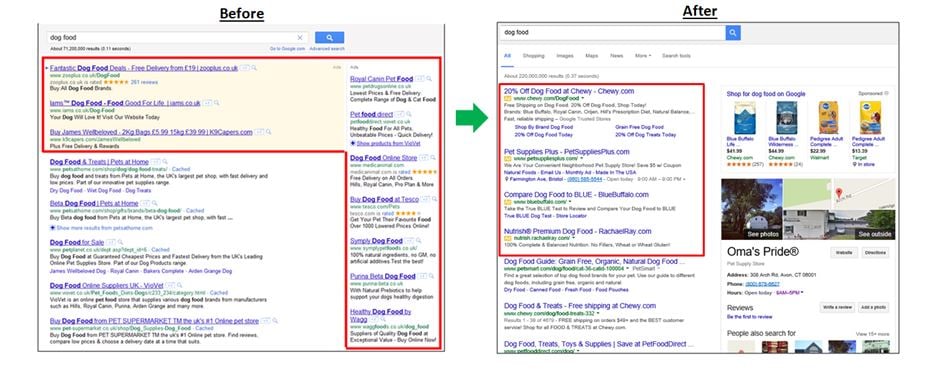Click 'Shop for dog food on Google' heading
The height and width of the screenshot is (383, 936).
pyautogui.click(x=766, y=94)
